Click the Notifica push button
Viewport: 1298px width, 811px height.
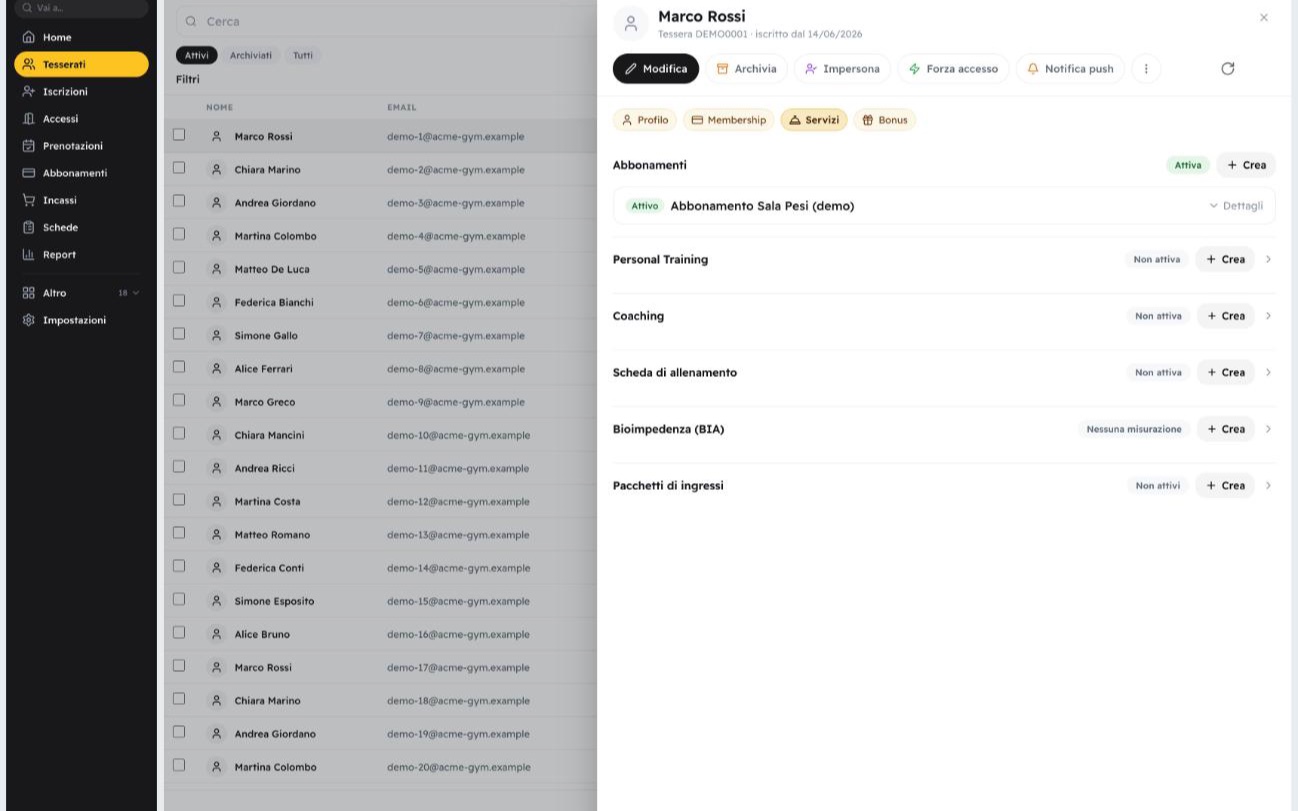1070,69
